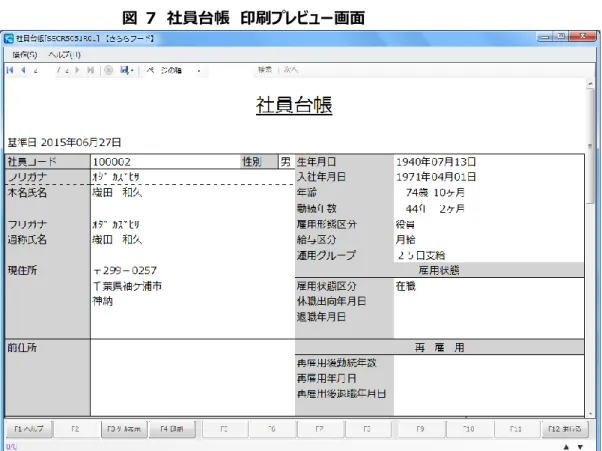The image size is (602, 451).
Task: Click the stop rendering icon
Action: pyautogui.click(x=109, y=70)
